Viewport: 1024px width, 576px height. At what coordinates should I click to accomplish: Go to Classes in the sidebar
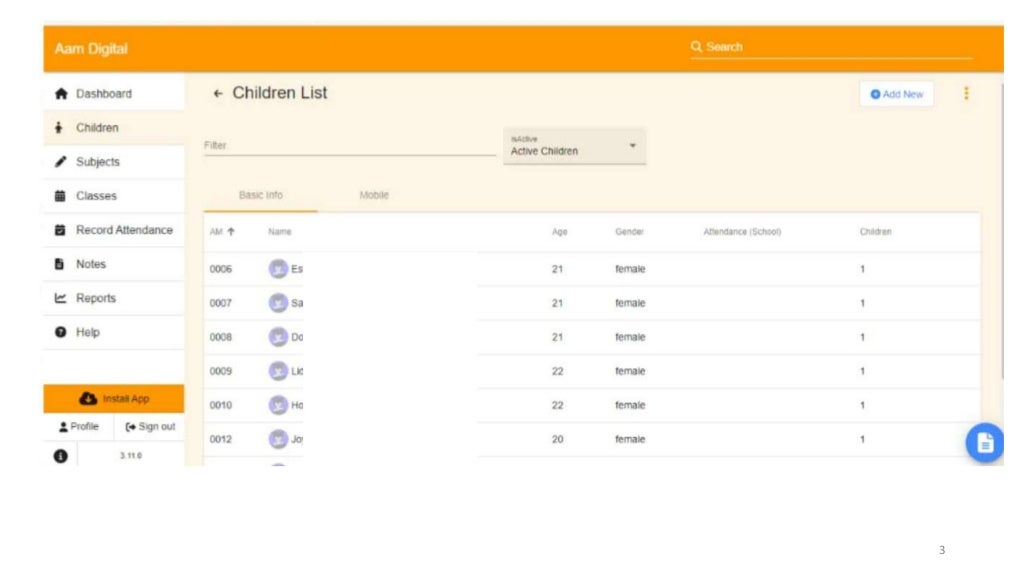click(114, 195)
